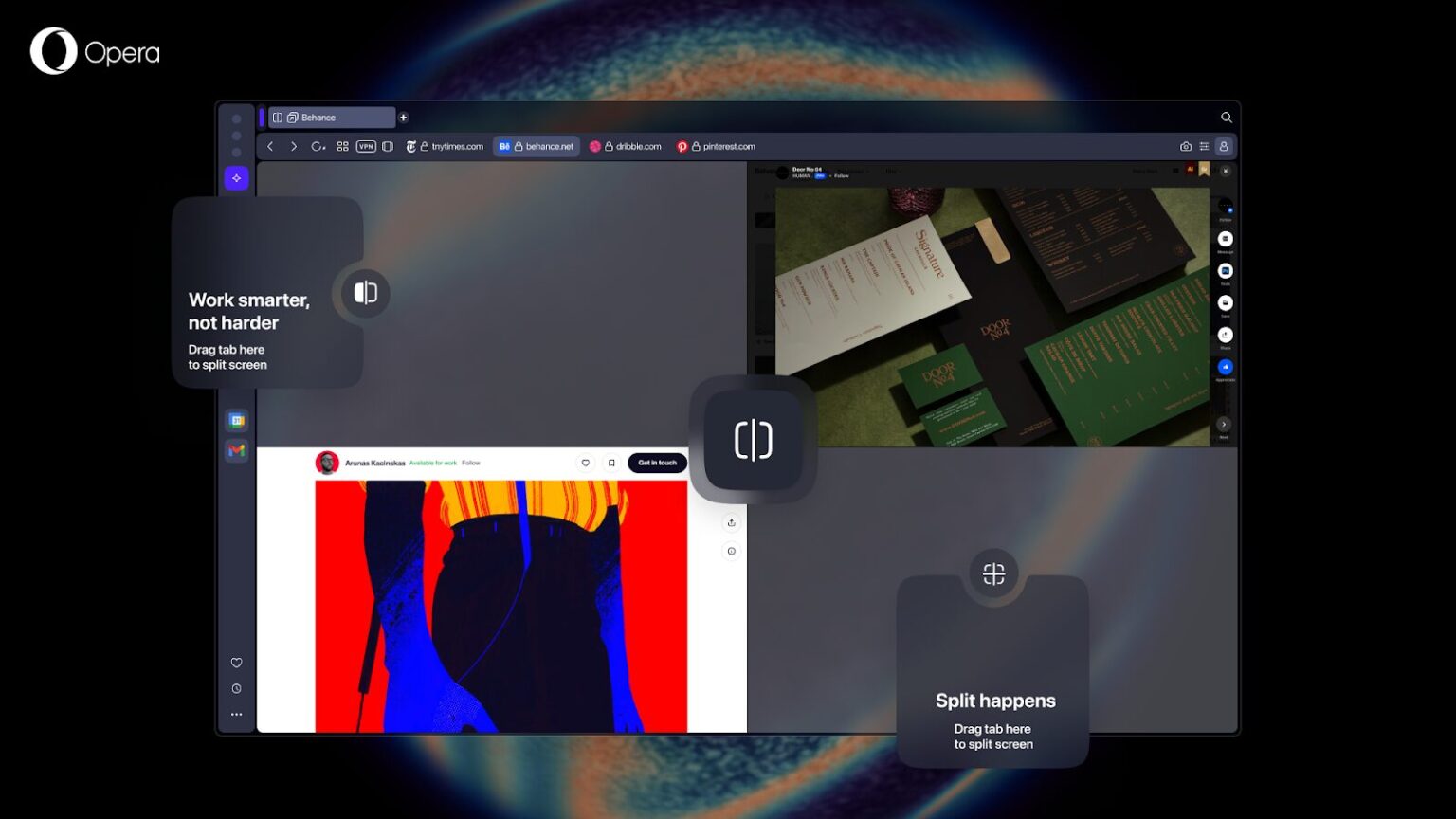Open a new tab with the plus button
1456x819 pixels.
[403, 117]
